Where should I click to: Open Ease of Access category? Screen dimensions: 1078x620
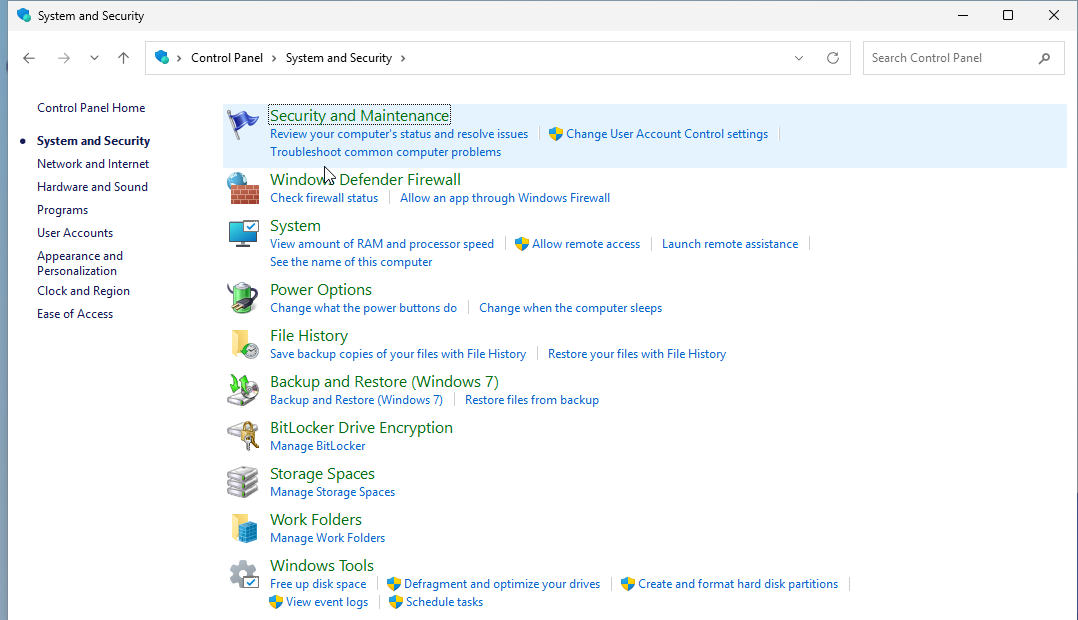click(75, 314)
